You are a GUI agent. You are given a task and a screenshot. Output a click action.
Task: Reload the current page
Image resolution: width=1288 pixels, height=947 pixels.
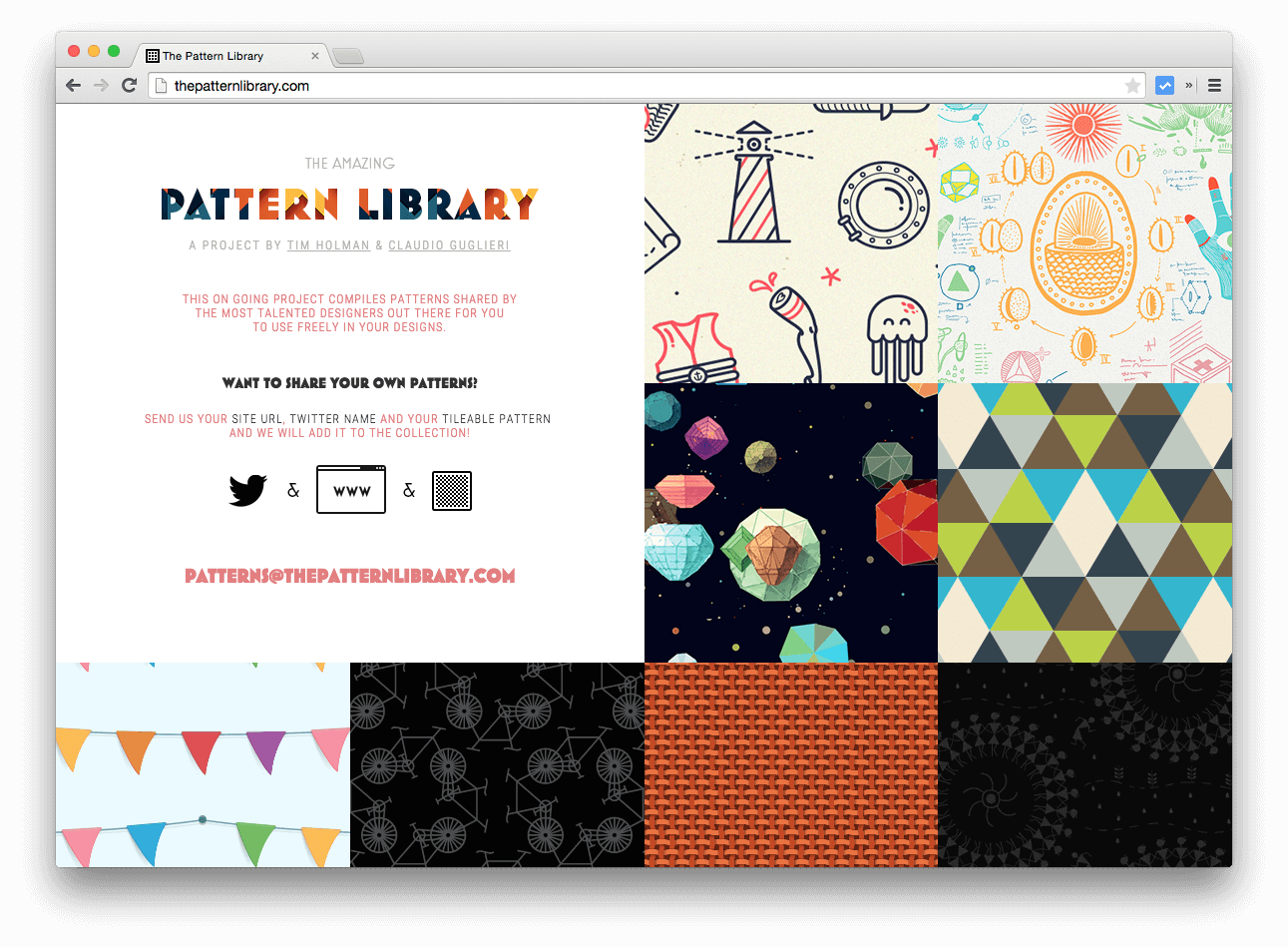[129, 85]
